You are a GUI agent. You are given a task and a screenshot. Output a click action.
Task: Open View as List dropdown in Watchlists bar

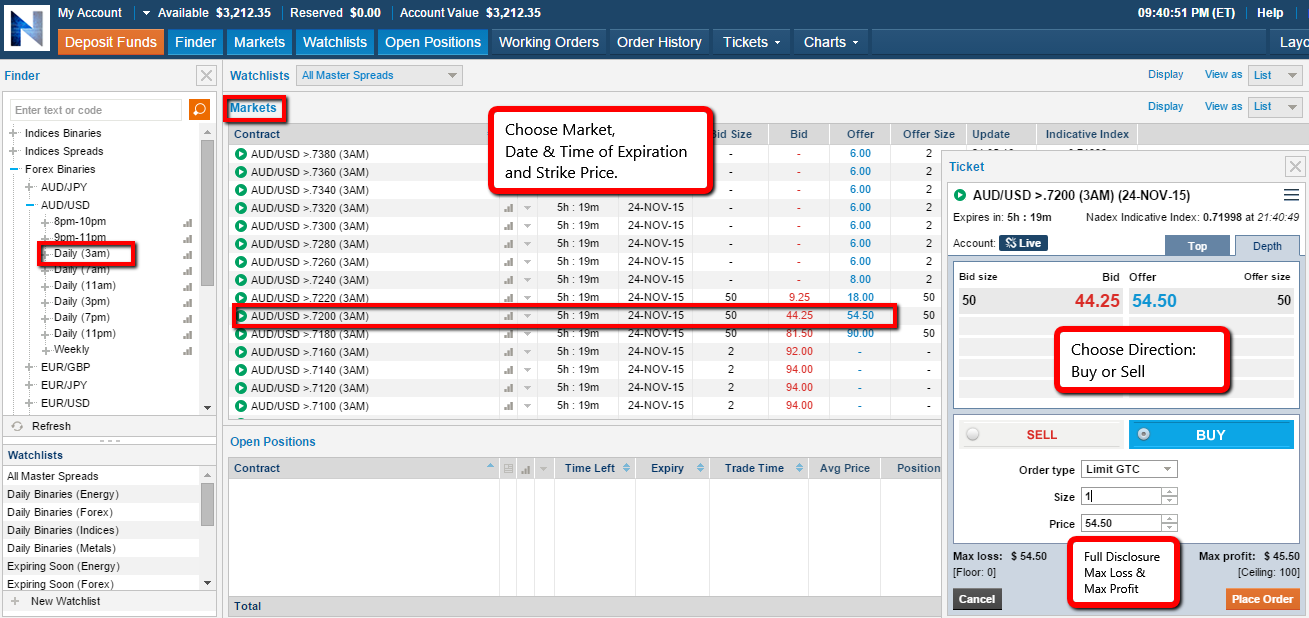point(1276,75)
